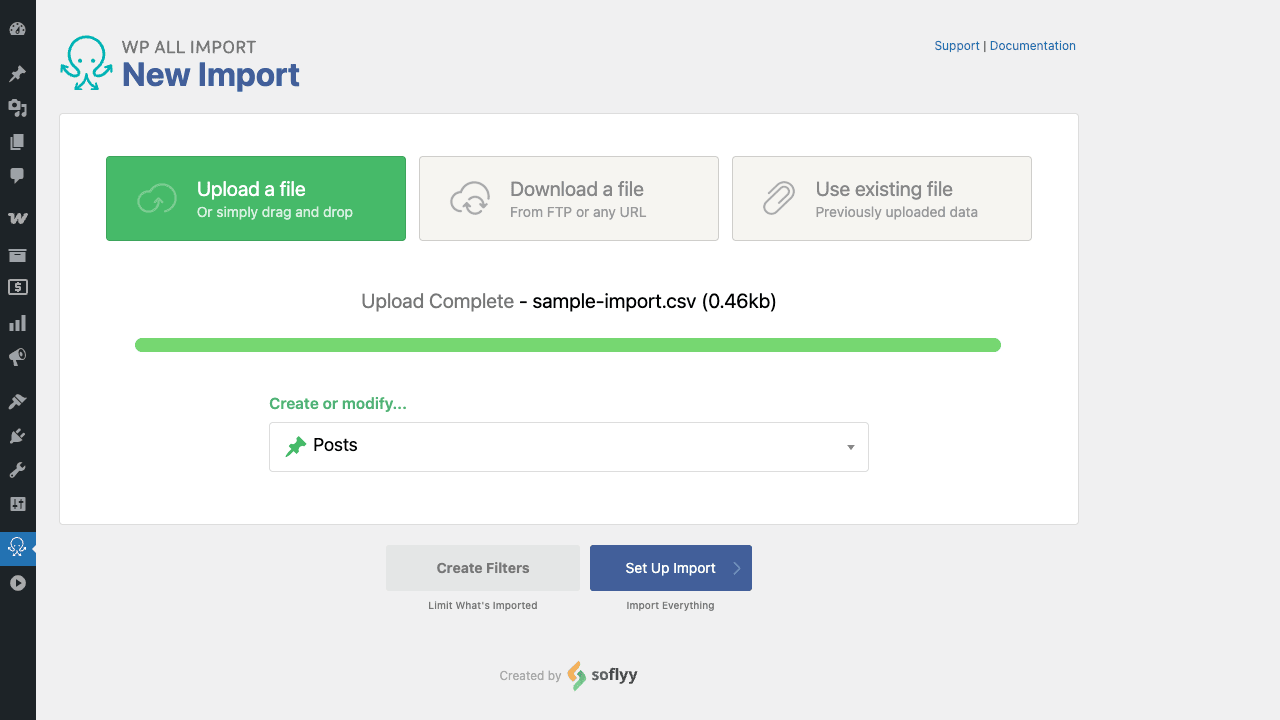
Task: Click the Upload Complete status text
Action: pyautogui.click(x=438, y=301)
